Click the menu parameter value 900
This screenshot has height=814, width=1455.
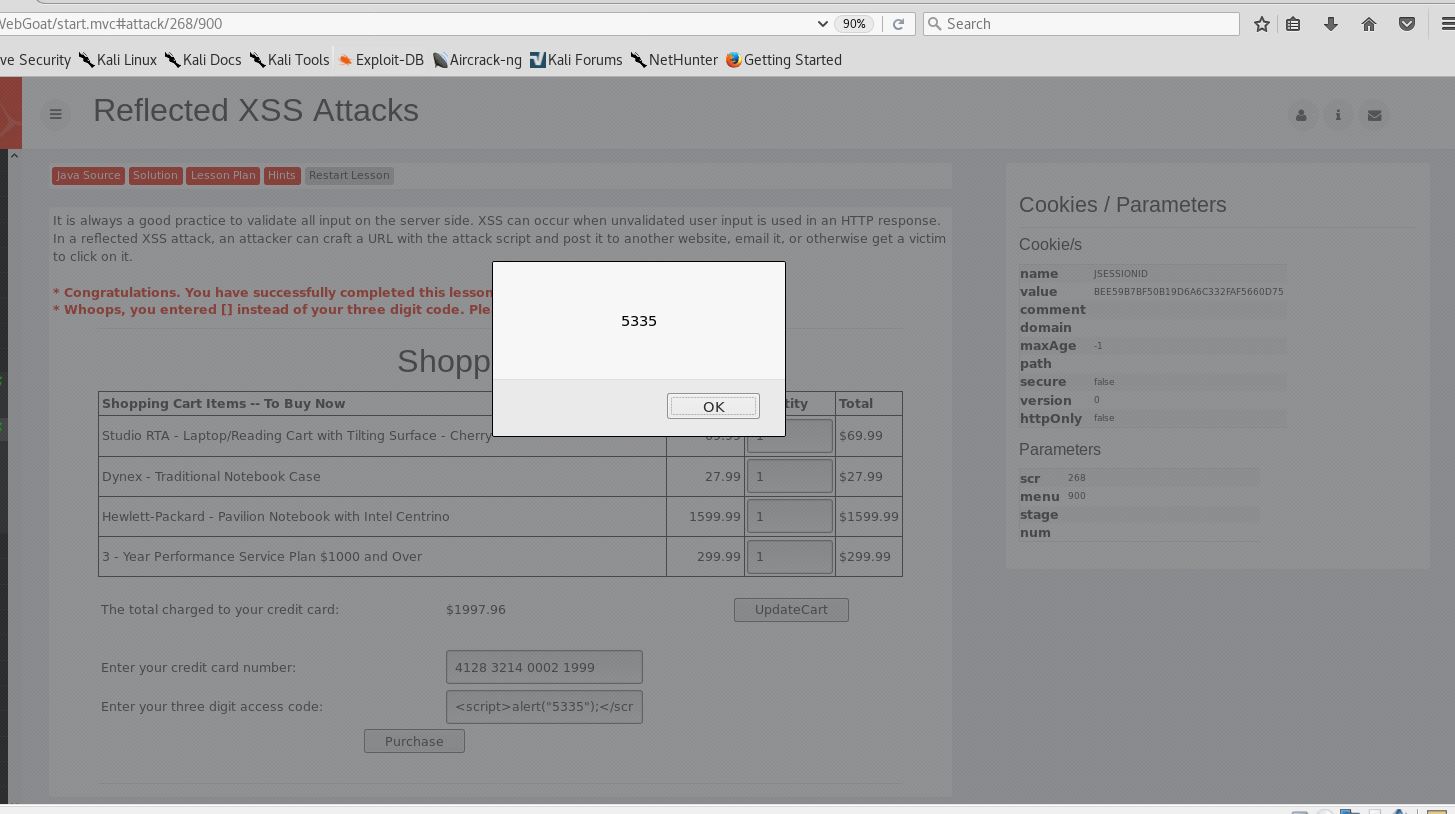1076,496
